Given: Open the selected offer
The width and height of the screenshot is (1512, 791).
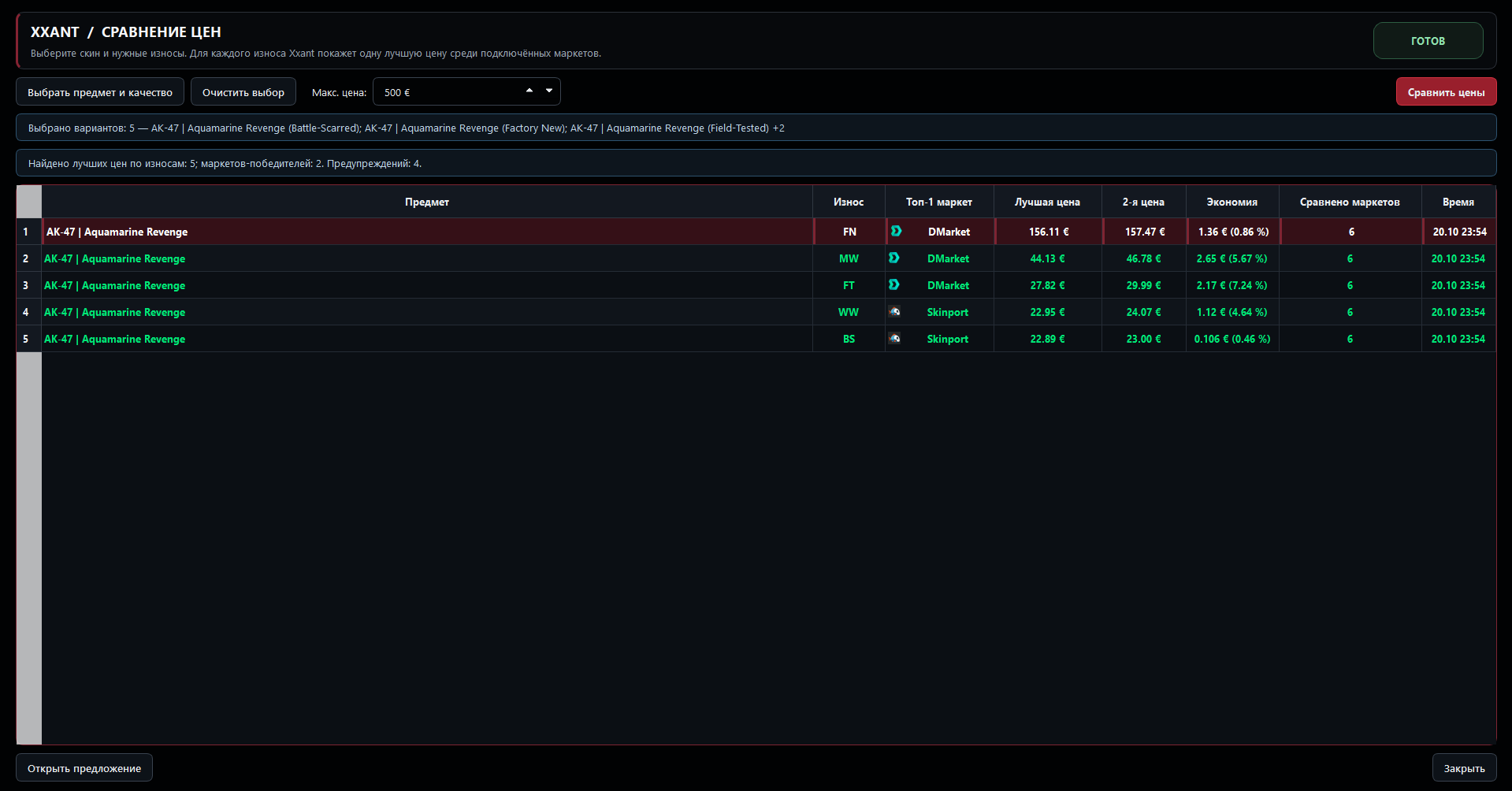Looking at the screenshot, I should [84, 768].
